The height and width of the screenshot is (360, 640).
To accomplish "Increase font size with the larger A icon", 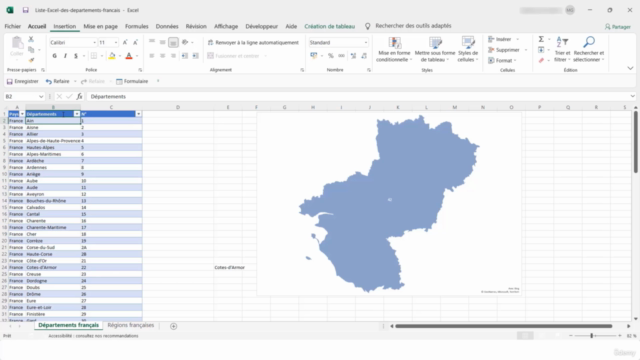I will (x=125, y=42).
